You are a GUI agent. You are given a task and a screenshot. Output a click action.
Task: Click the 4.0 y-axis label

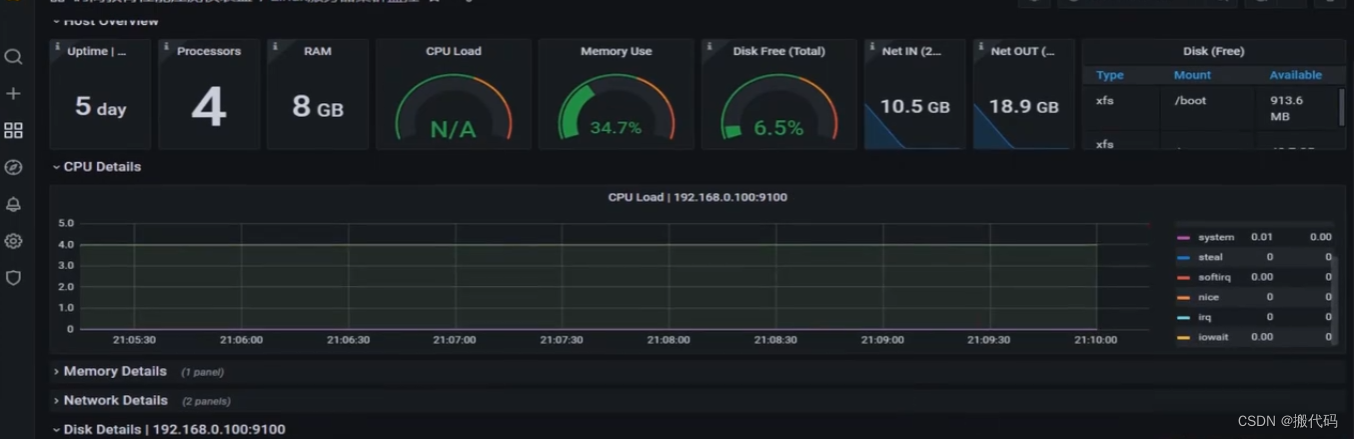pyautogui.click(x=66, y=244)
